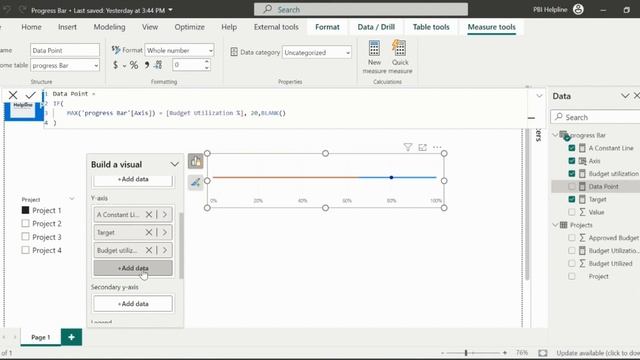The width and height of the screenshot is (640, 360).
Task: Remove Target field from Y-axis
Action: 149,232
